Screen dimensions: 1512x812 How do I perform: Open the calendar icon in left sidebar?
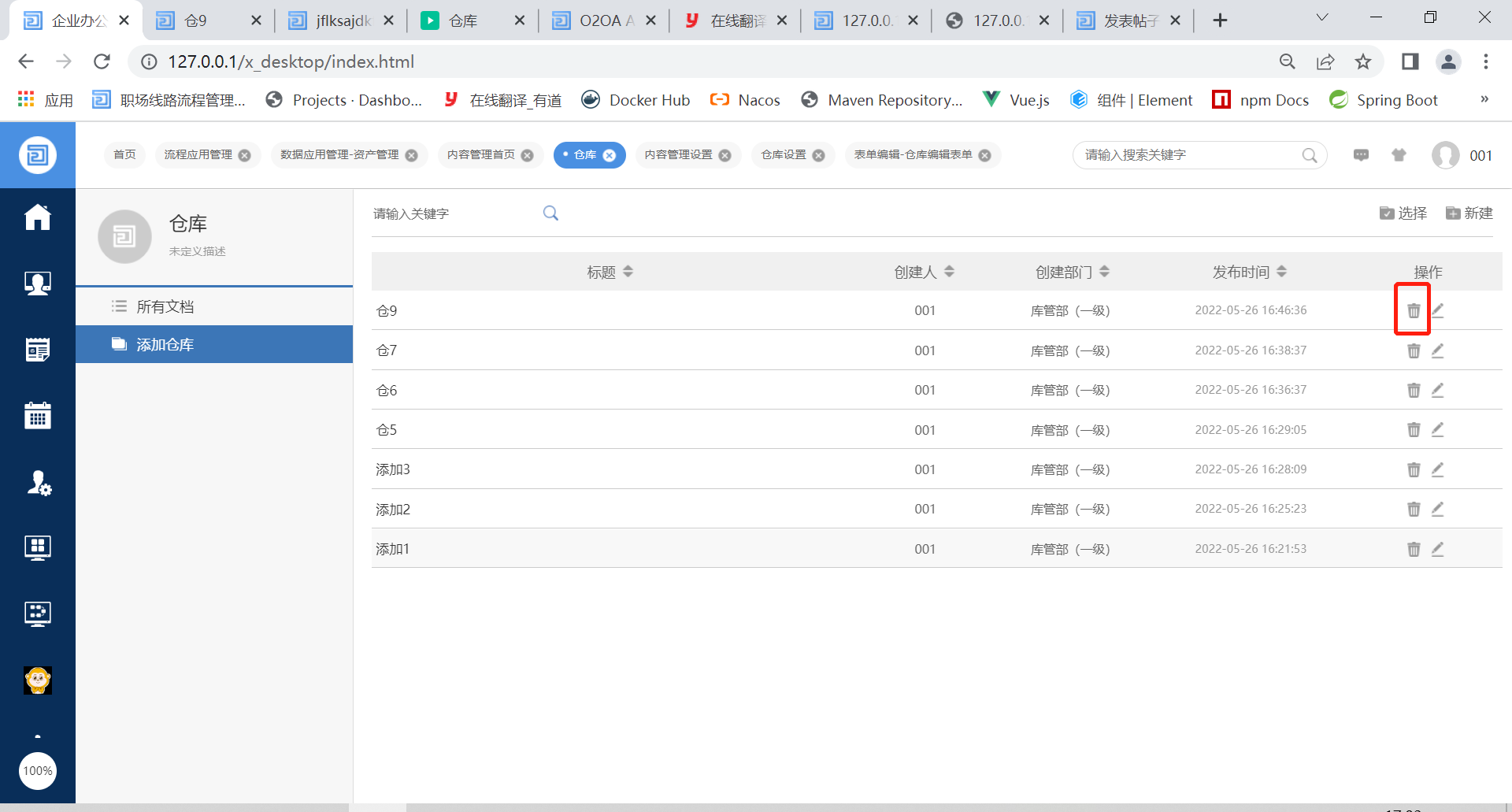click(x=37, y=415)
